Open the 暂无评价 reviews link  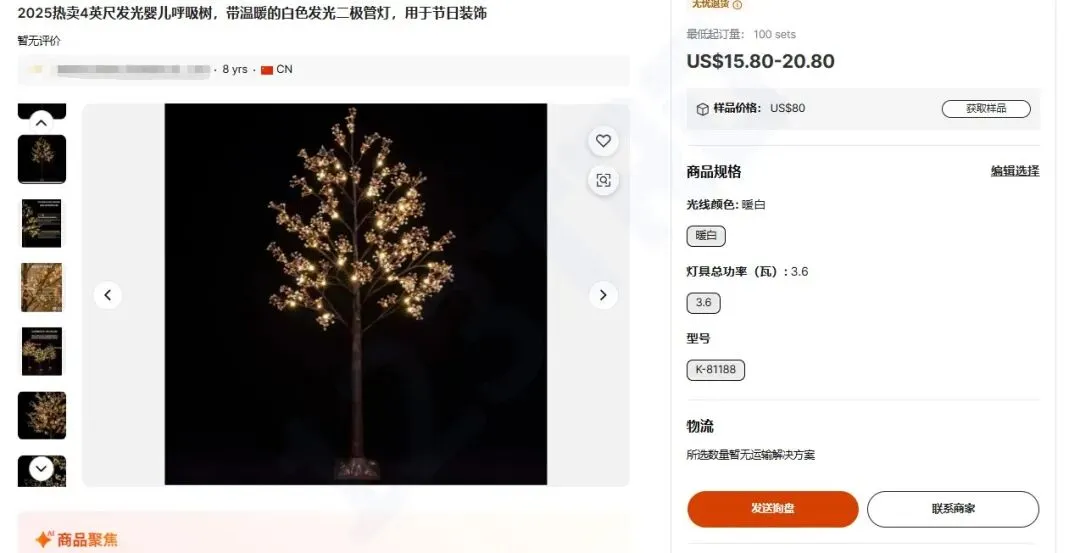pos(39,41)
